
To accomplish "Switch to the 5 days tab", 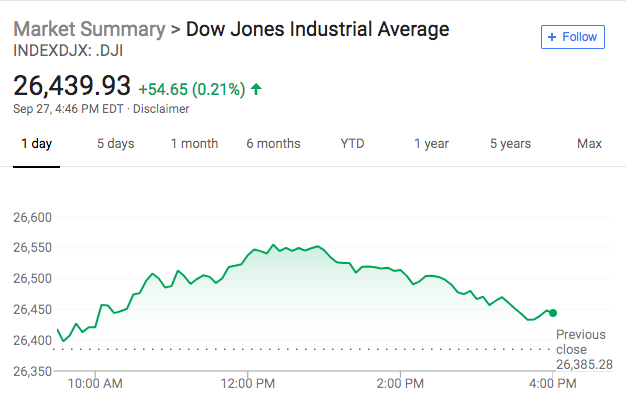I will 115,144.
